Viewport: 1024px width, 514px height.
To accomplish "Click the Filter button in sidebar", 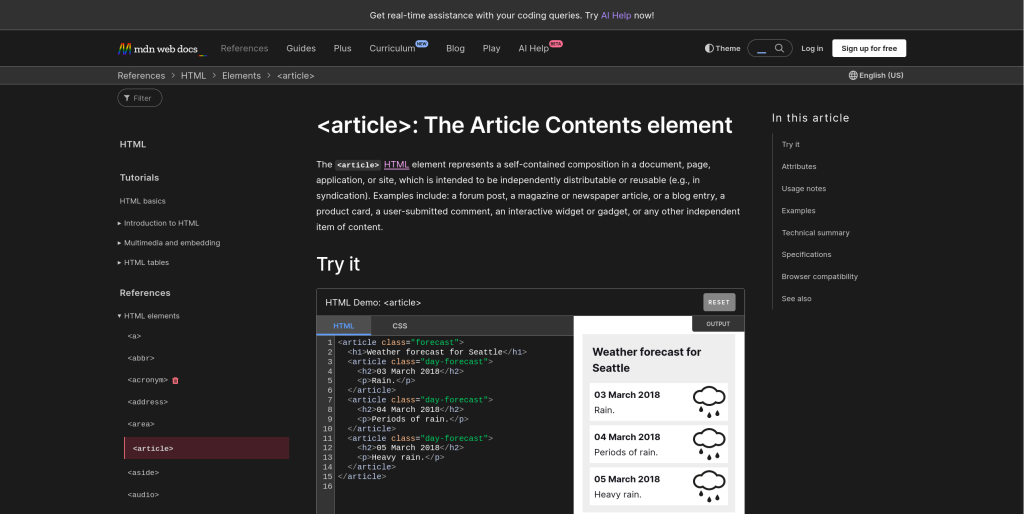I will [140, 98].
